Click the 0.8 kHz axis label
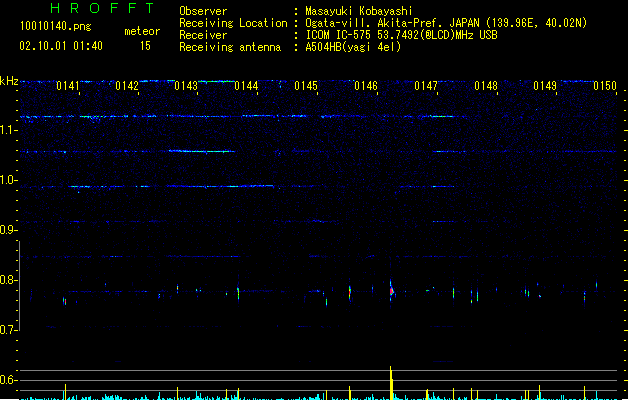Screen dimensions: 629x400 tap(9, 280)
